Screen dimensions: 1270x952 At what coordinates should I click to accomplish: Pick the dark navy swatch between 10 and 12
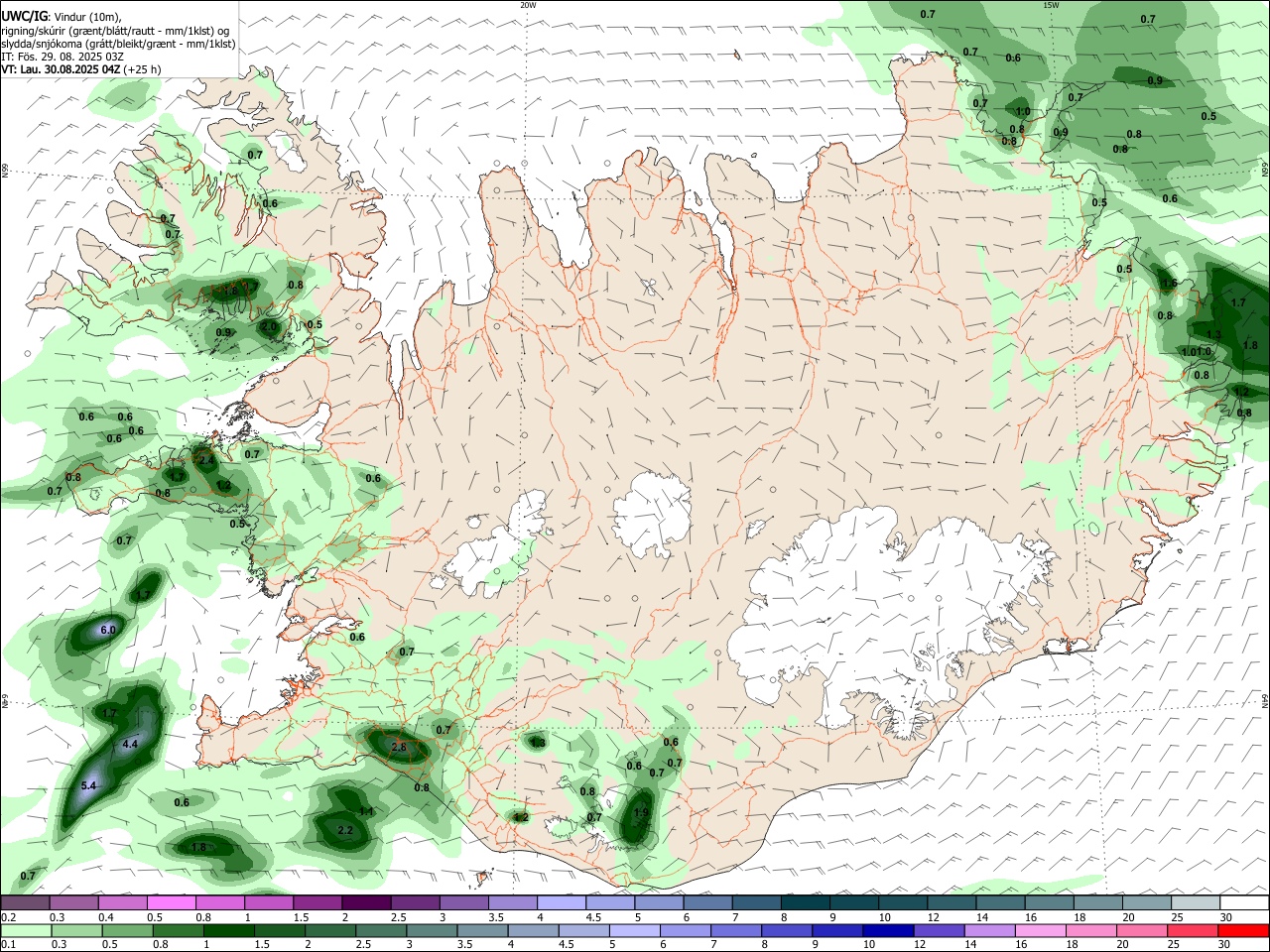(x=887, y=931)
